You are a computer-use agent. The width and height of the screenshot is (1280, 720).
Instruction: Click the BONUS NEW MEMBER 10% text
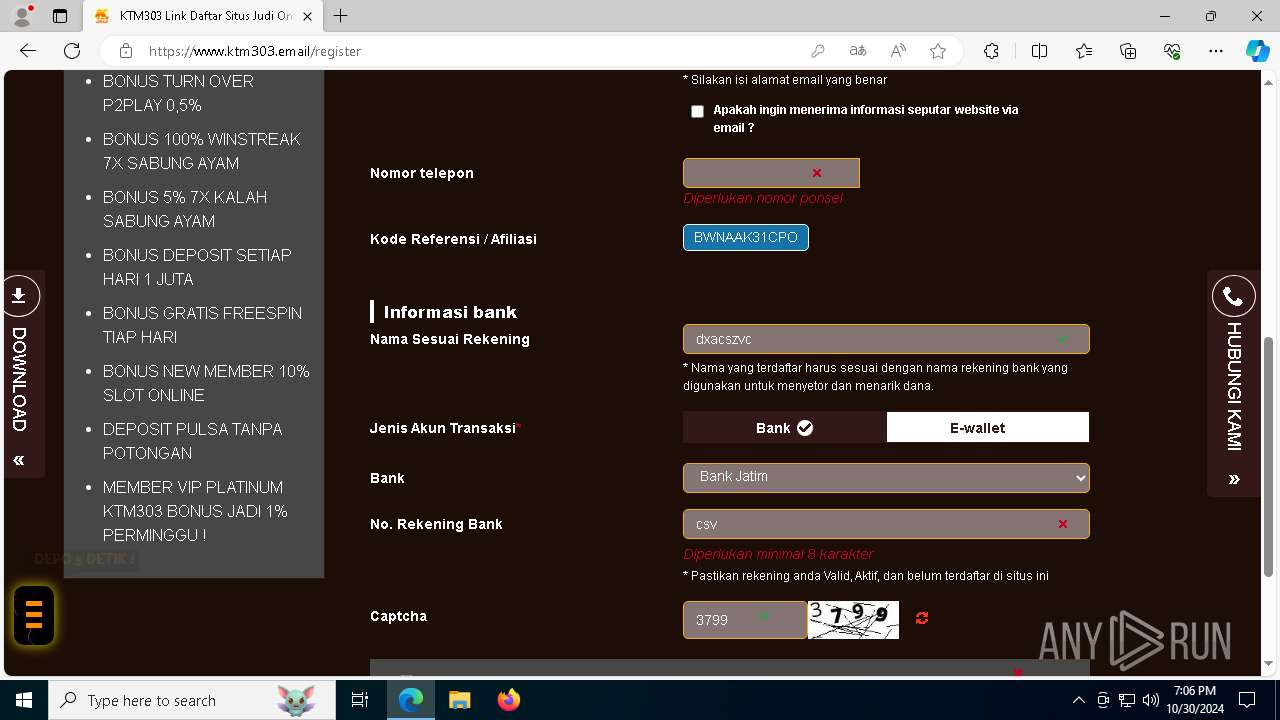206,383
